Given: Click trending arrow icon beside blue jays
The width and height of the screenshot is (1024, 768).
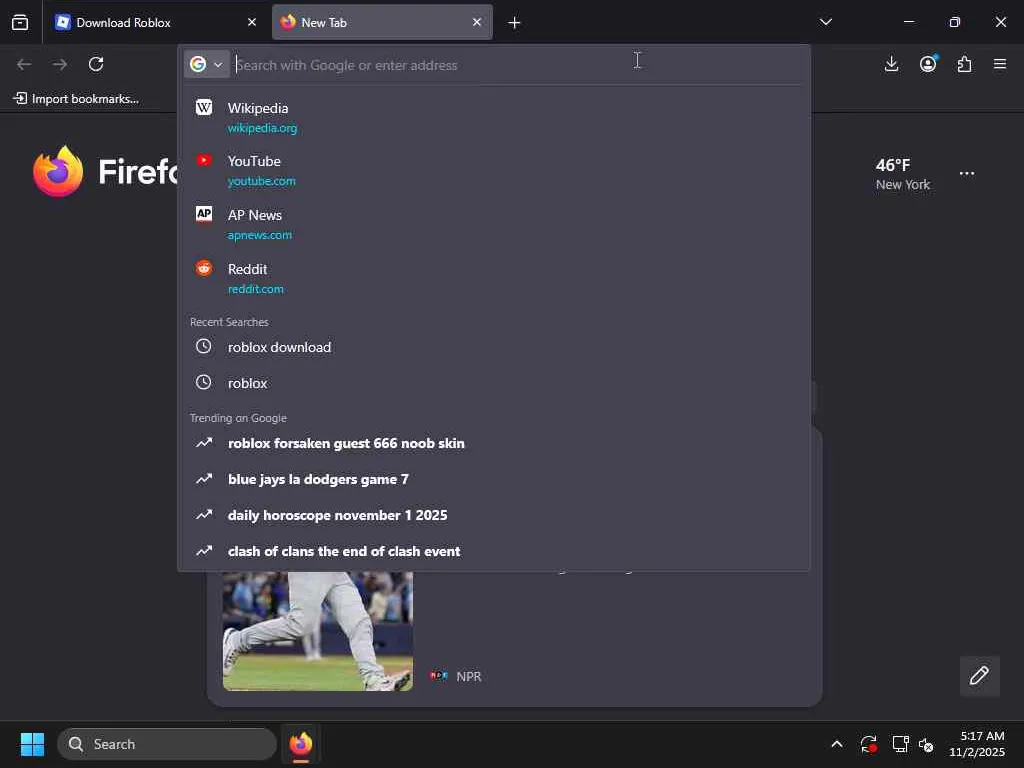Looking at the screenshot, I should pos(204,479).
